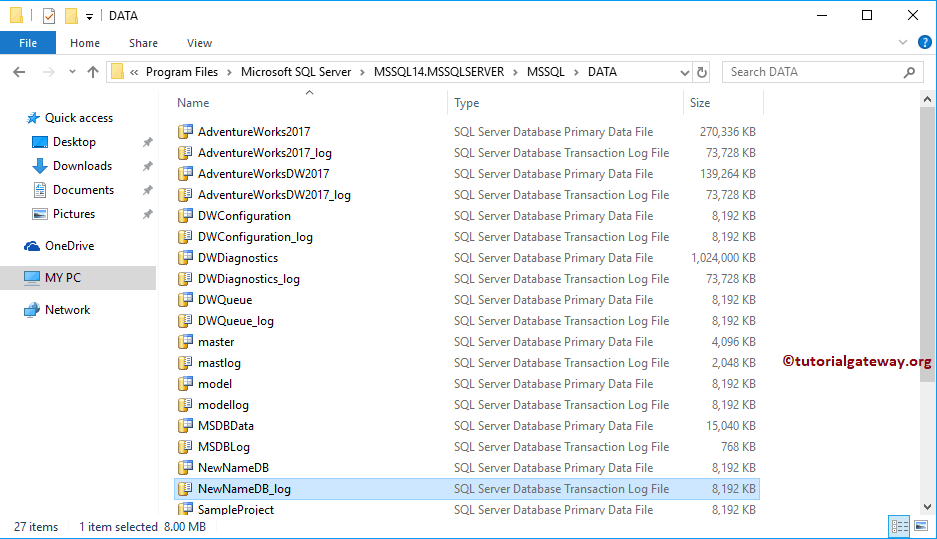The image size is (937, 539).
Task: Click the Help question mark icon
Action: click(x=924, y=42)
